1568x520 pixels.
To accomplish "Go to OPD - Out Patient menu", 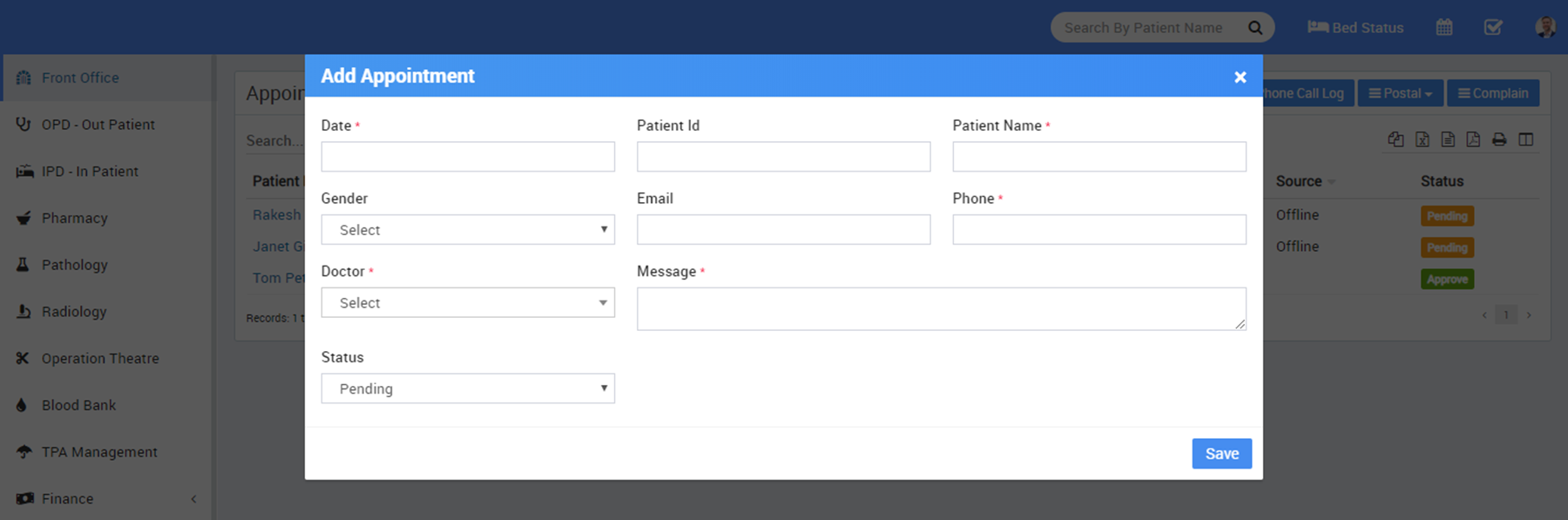I will coord(98,125).
